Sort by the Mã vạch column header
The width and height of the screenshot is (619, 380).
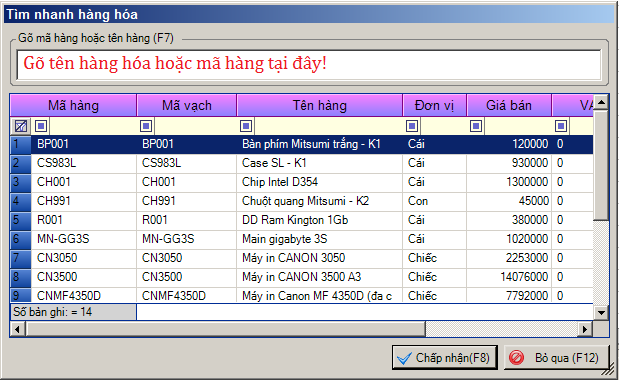[x=187, y=105]
